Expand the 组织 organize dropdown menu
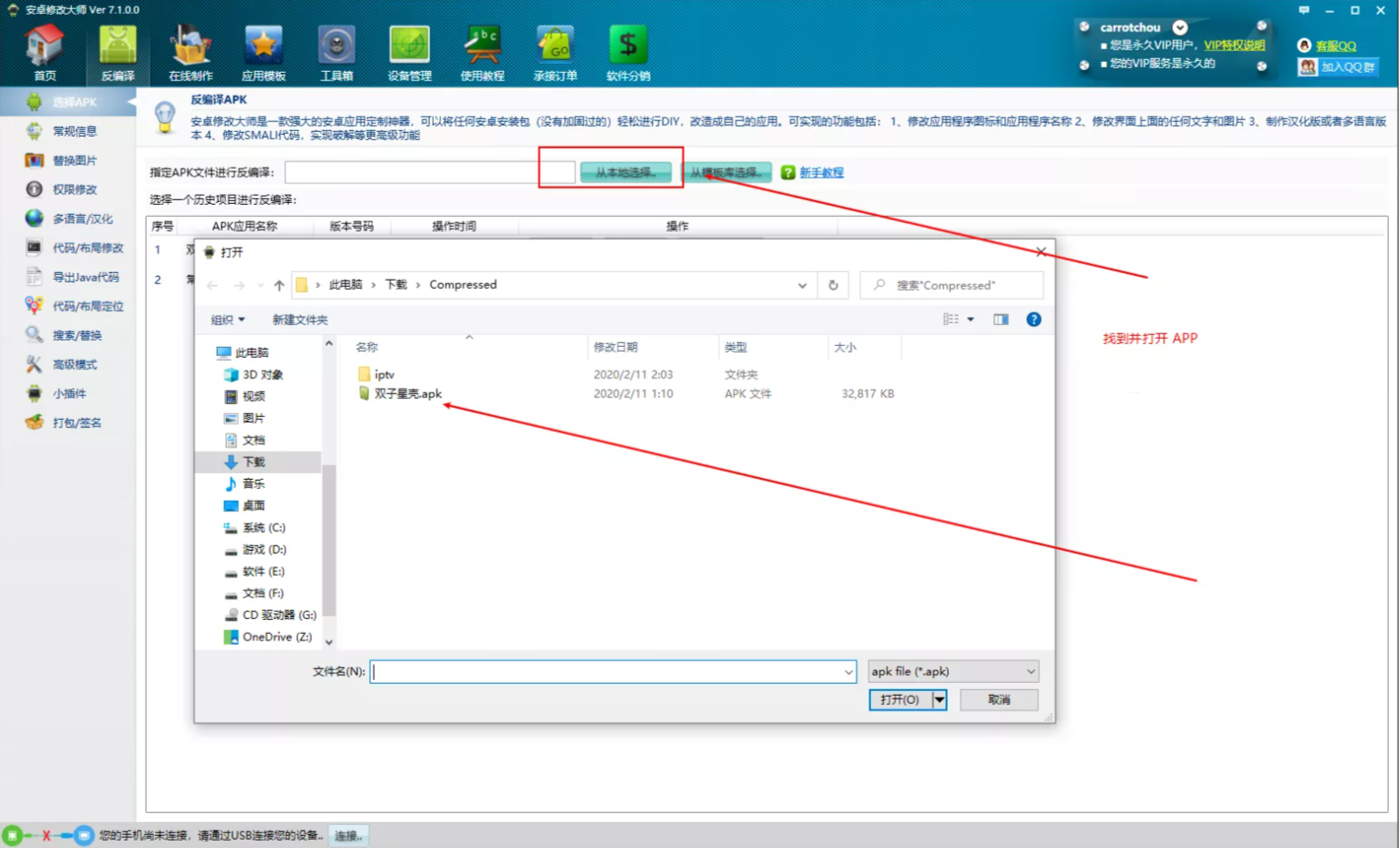This screenshot has height=848, width=1400. pos(227,320)
